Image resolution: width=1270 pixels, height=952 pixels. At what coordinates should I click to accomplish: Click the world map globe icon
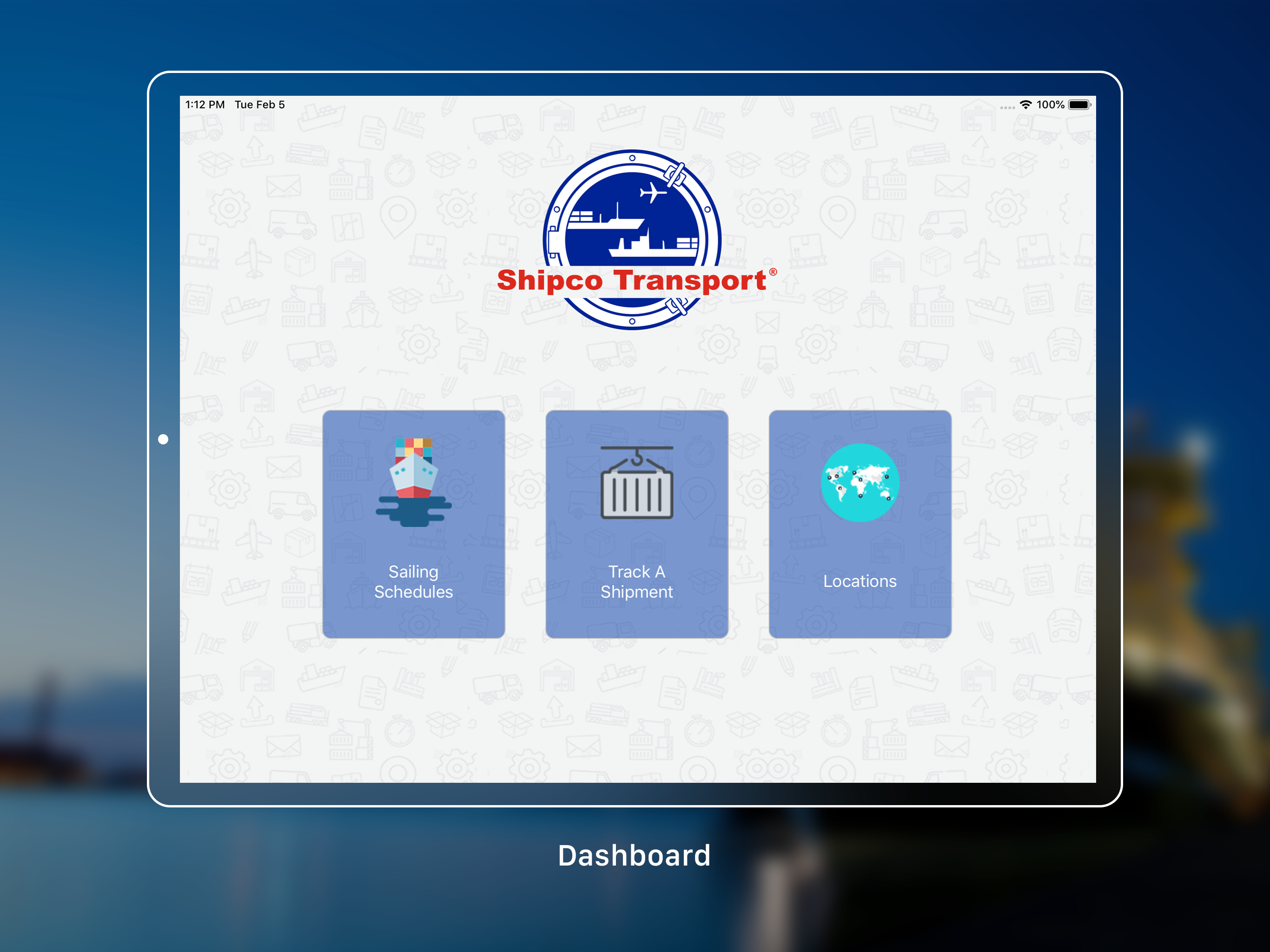860,483
